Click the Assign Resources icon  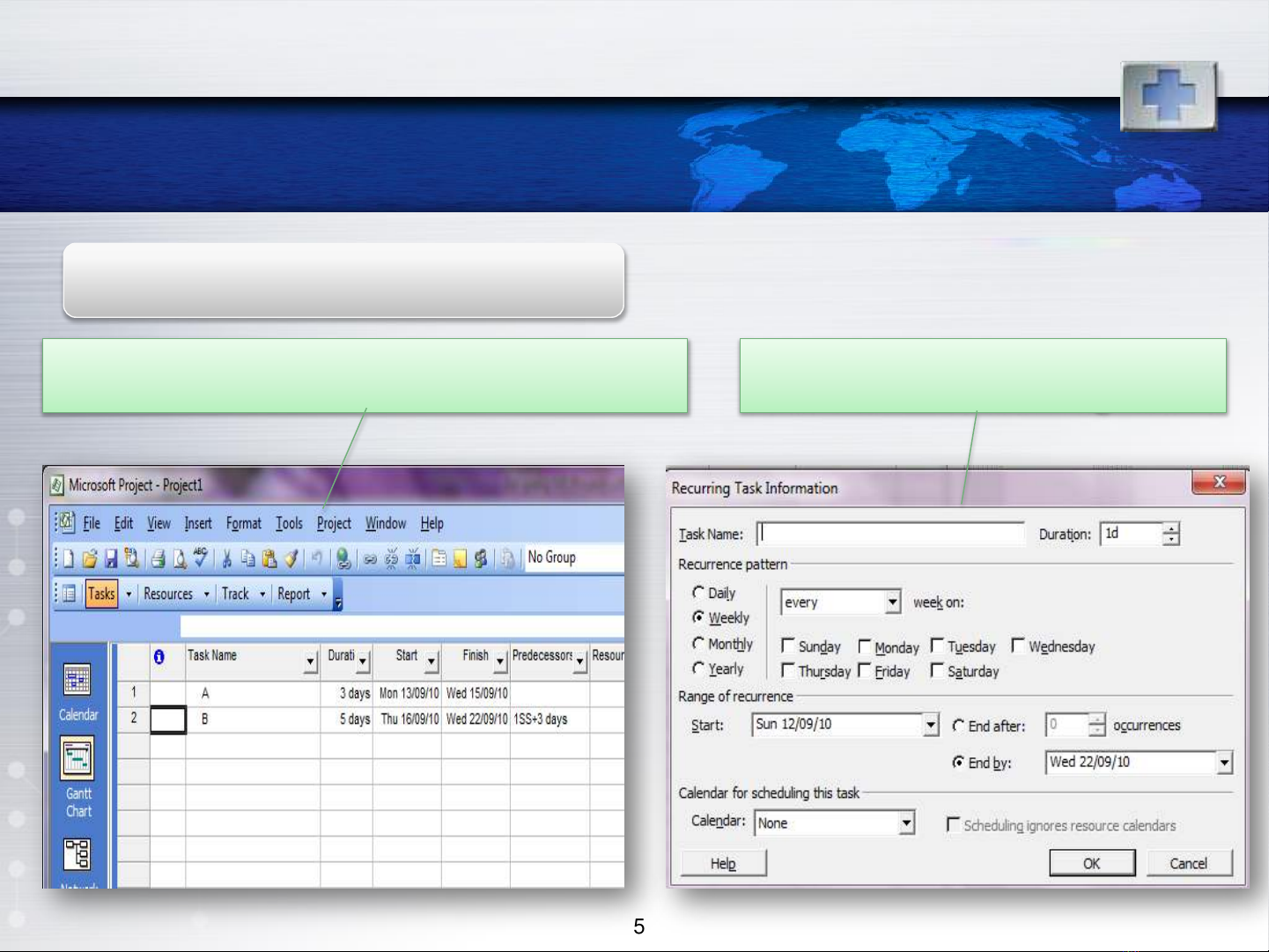click(x=481, y=558)
